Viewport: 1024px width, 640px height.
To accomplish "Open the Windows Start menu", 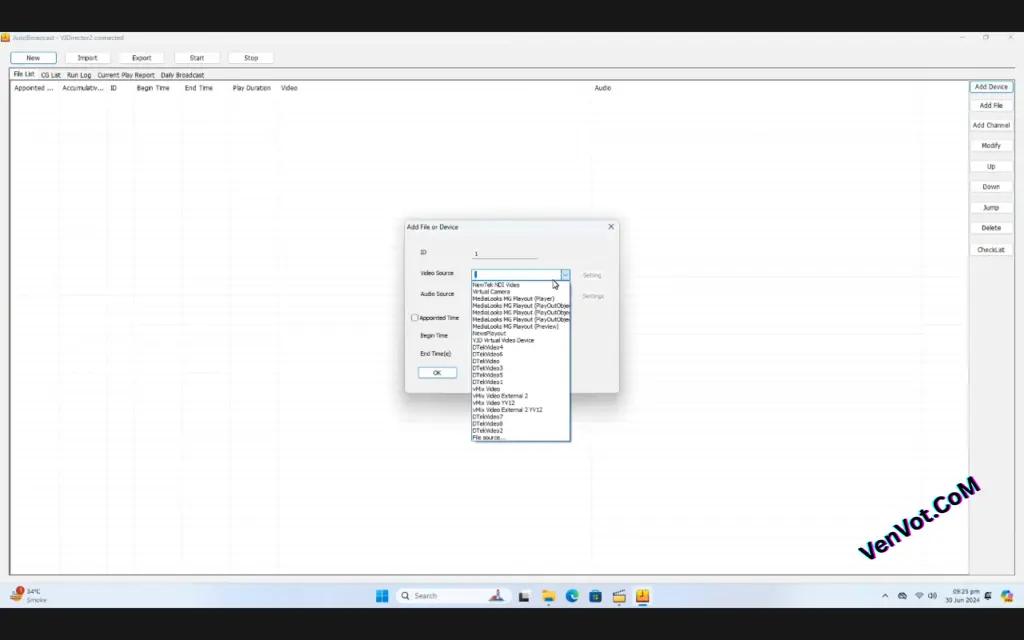I will (x=382, y=596).
